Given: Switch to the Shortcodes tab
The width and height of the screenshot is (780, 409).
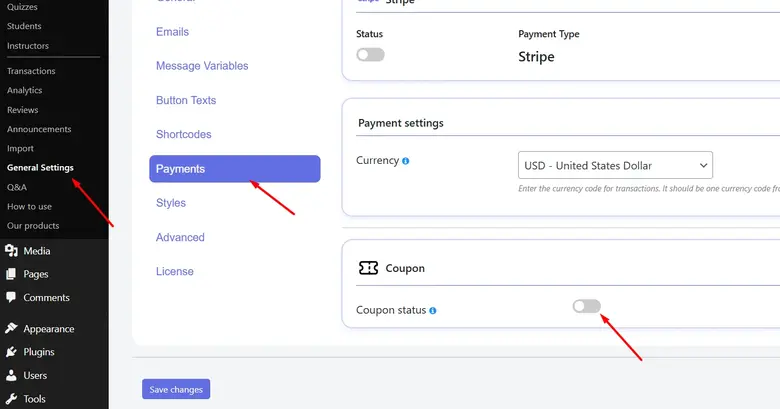Looking at the screenshot, I should click(183, 134).
